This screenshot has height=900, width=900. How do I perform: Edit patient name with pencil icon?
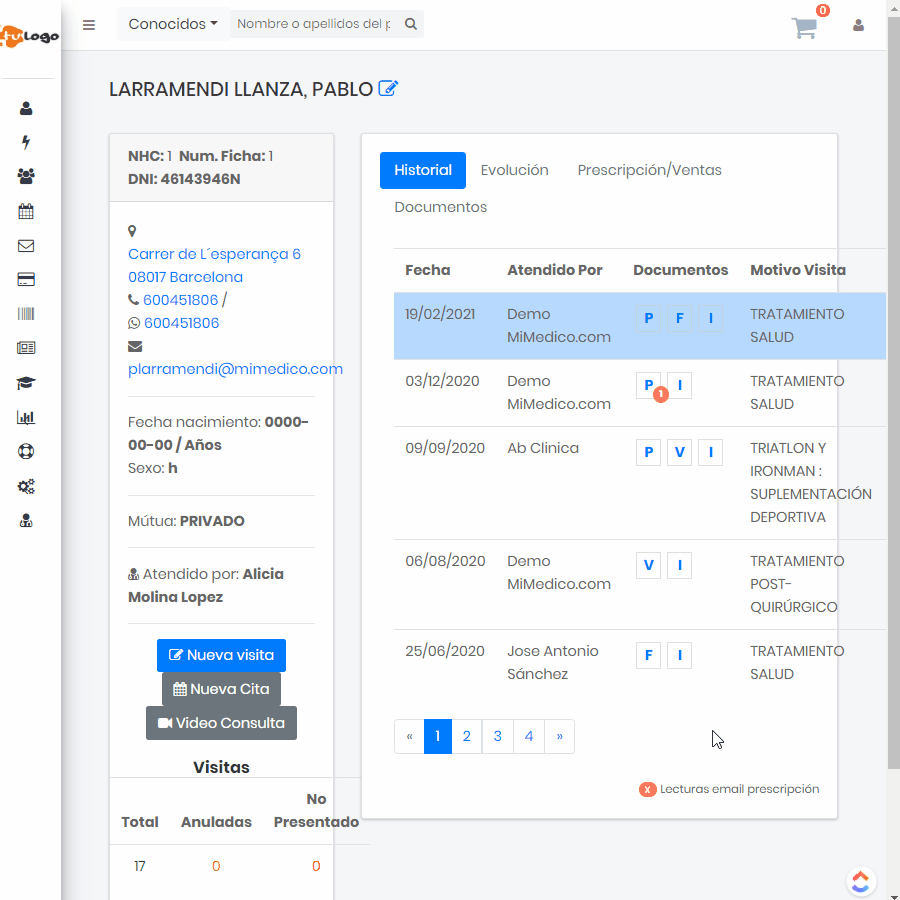point(388,89)
